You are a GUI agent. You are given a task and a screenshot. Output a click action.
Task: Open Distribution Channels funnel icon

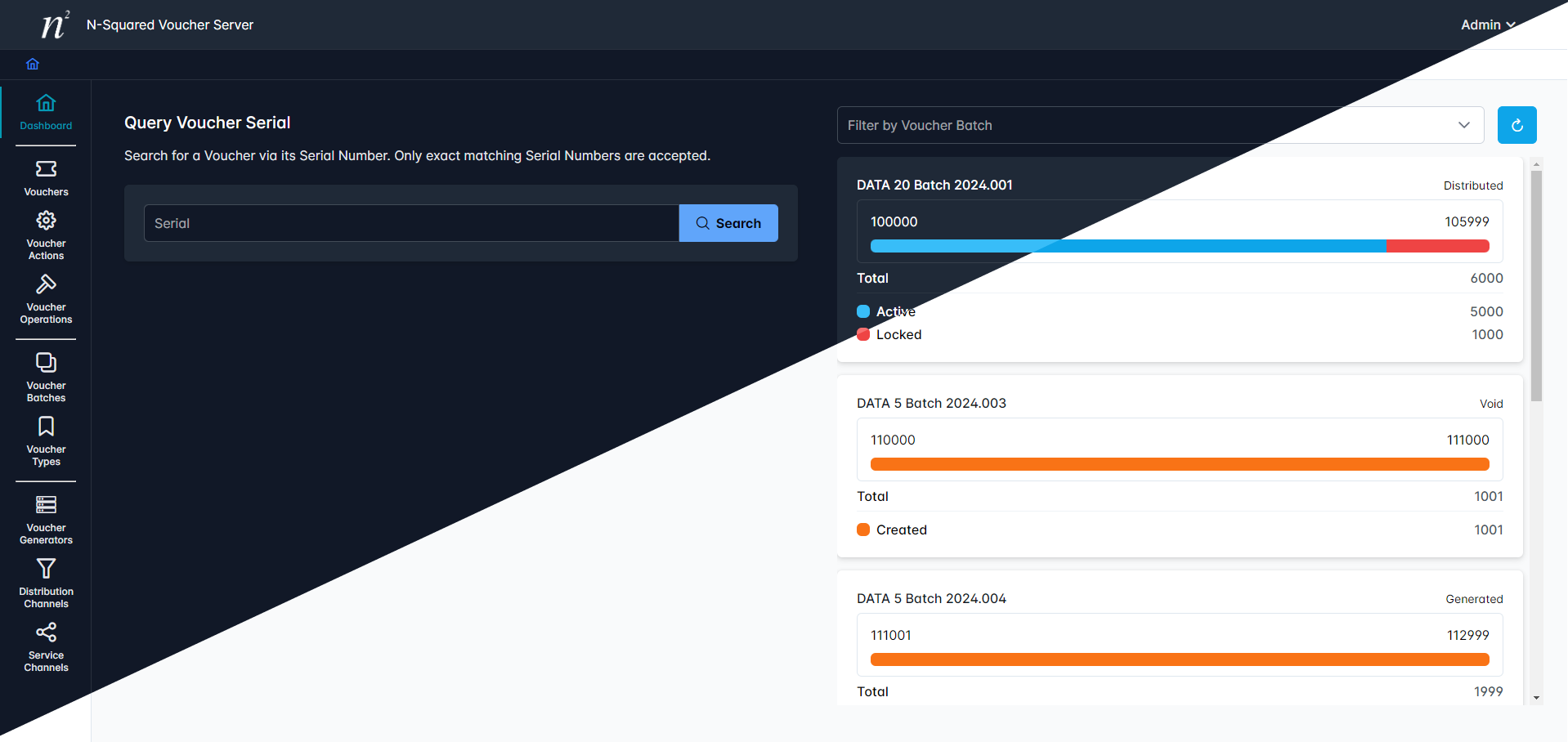pos(46,569)
